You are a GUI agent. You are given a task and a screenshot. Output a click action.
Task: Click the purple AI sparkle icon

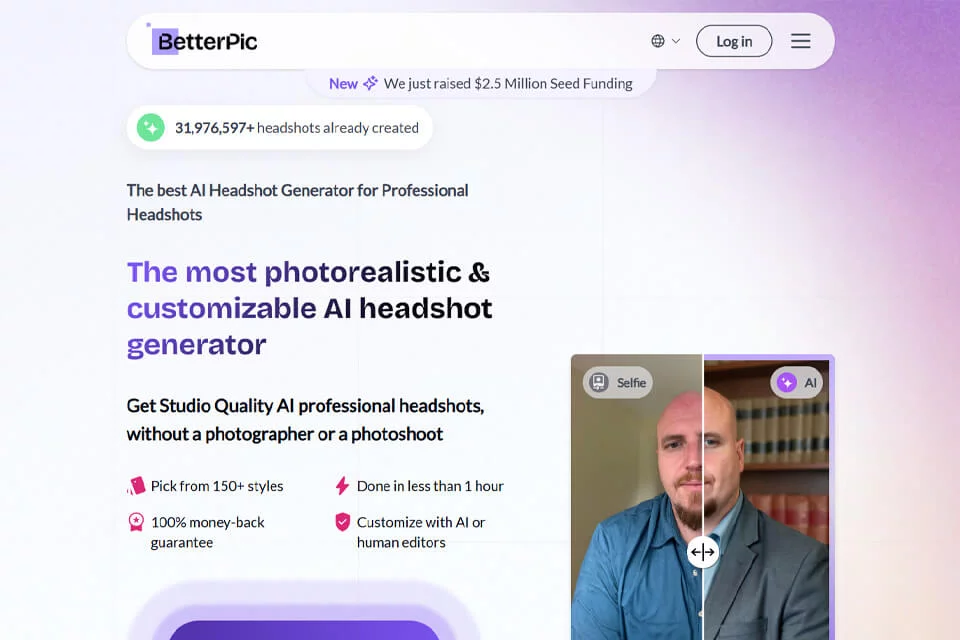click(787, 383)
